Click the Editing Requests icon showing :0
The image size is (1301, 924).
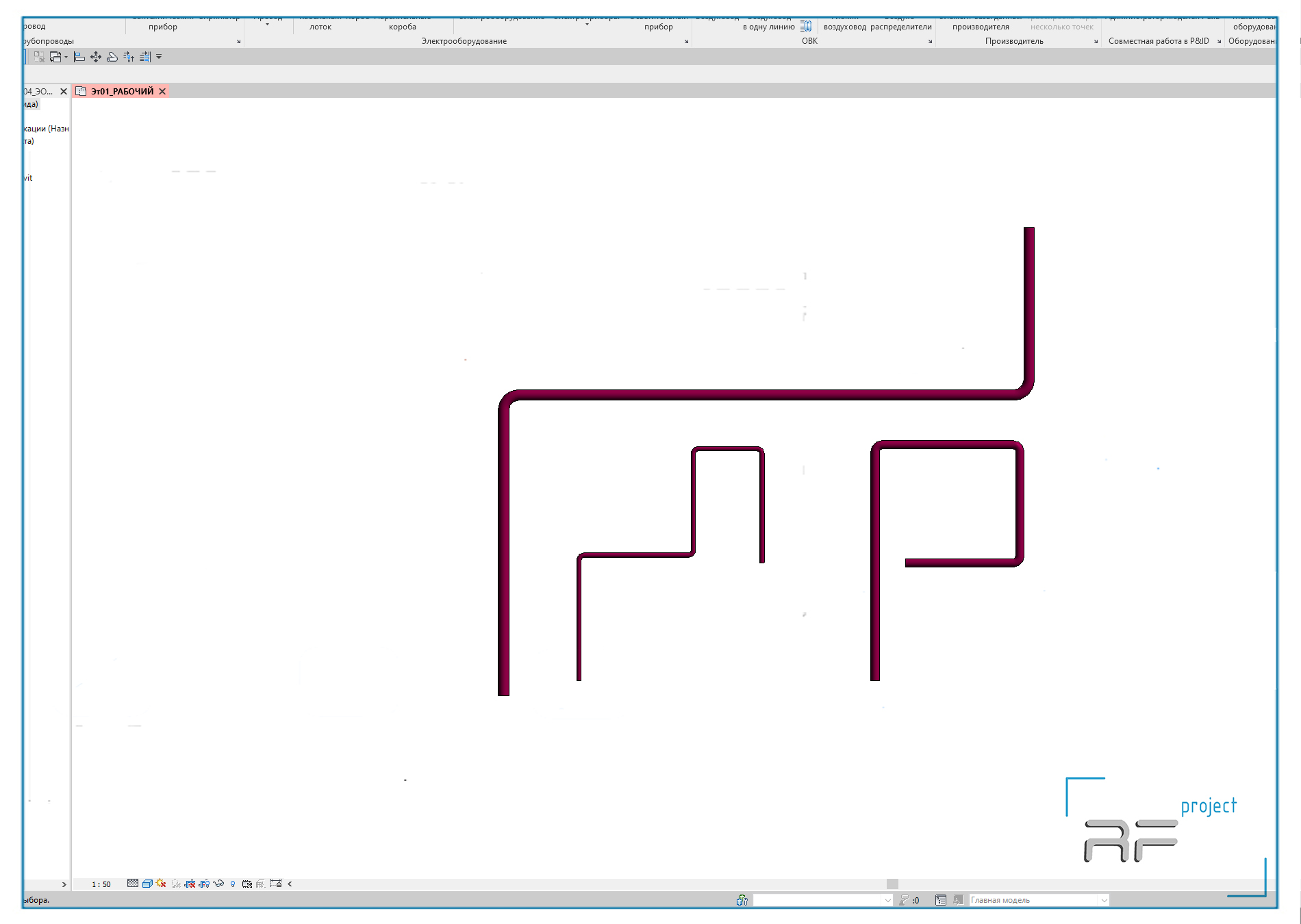tap(910, 900)
